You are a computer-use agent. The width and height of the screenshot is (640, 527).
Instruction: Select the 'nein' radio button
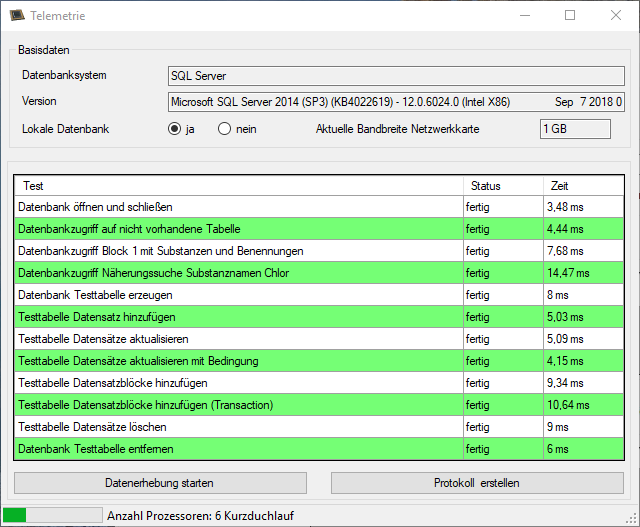click(224, 129)
